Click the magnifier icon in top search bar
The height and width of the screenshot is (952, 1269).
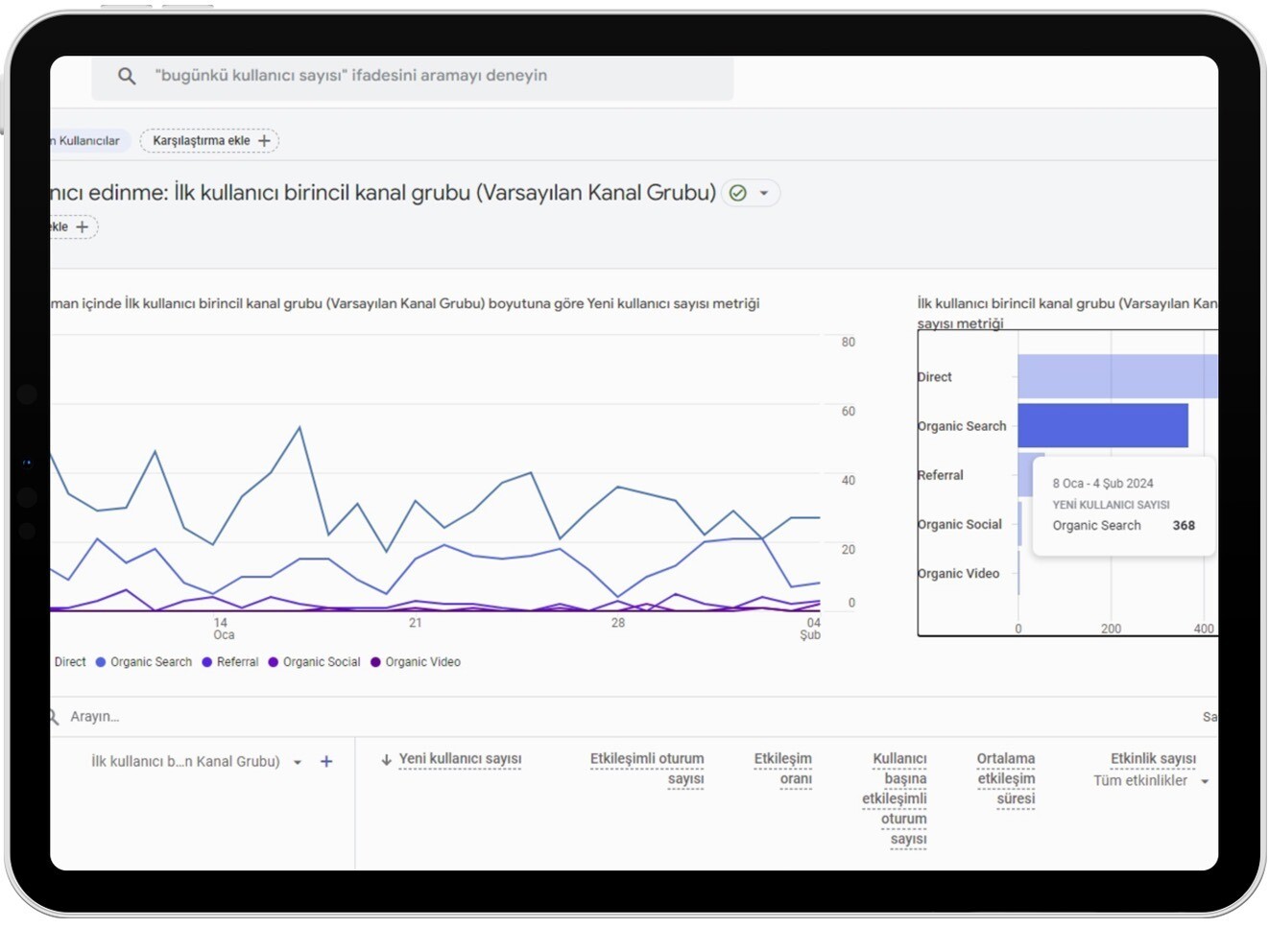pos(127,76)
